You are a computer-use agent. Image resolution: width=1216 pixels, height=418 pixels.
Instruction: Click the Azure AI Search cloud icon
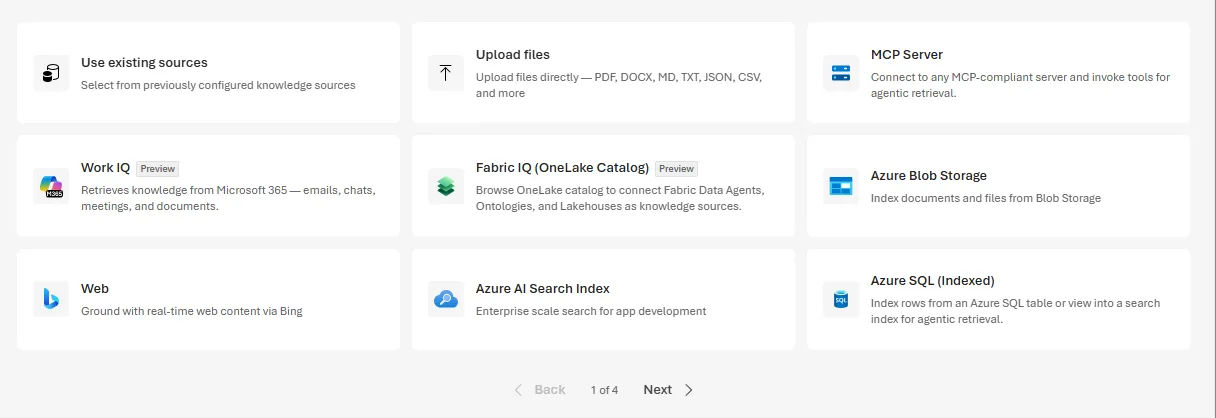(x=446, y=299)
